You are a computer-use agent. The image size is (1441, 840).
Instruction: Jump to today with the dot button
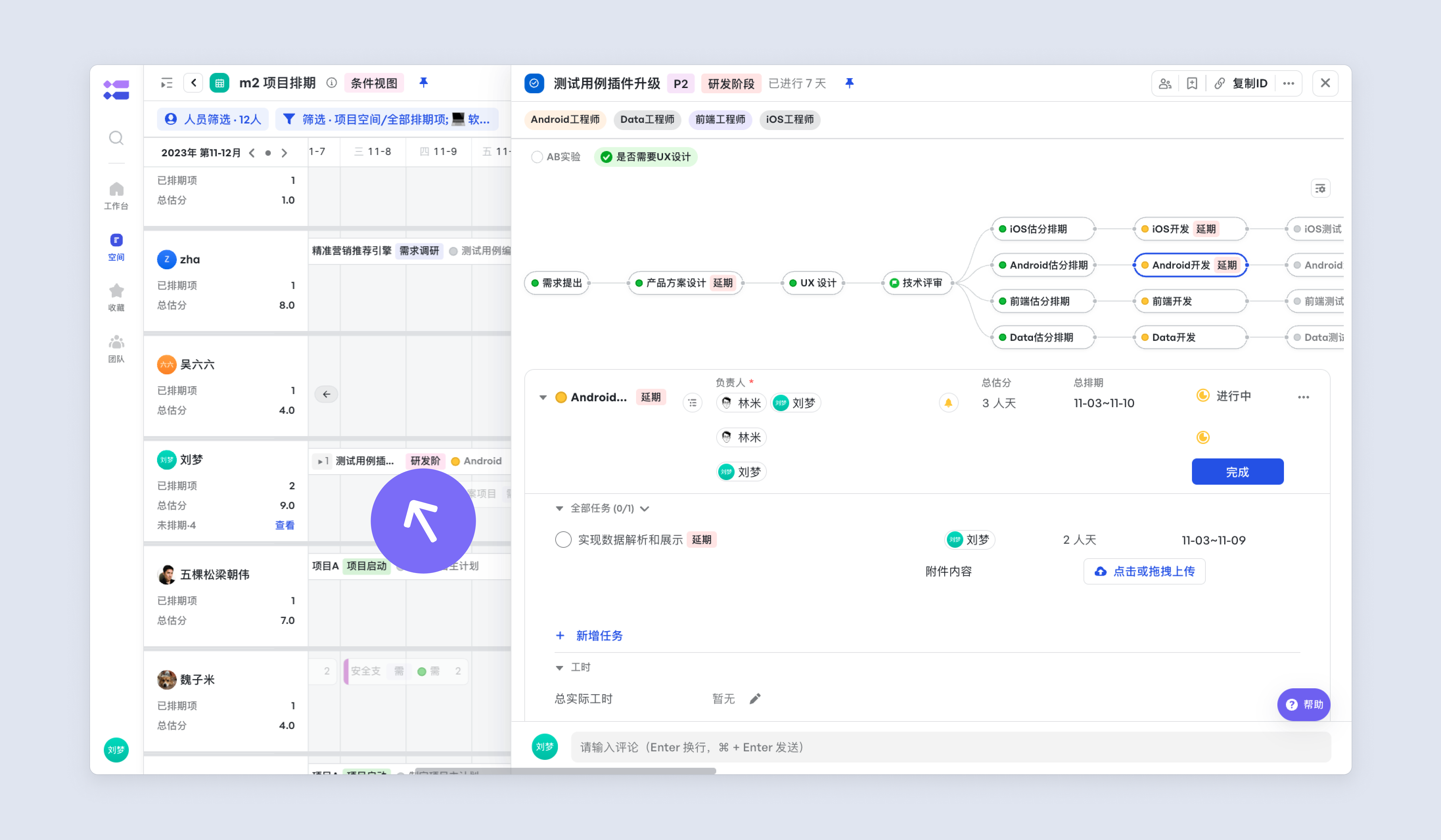268,153
